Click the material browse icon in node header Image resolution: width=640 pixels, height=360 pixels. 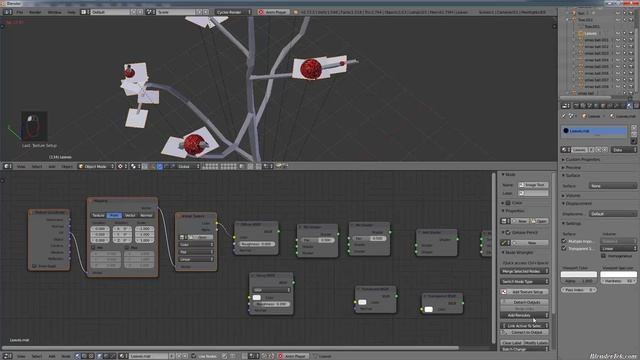click(123, 356)
